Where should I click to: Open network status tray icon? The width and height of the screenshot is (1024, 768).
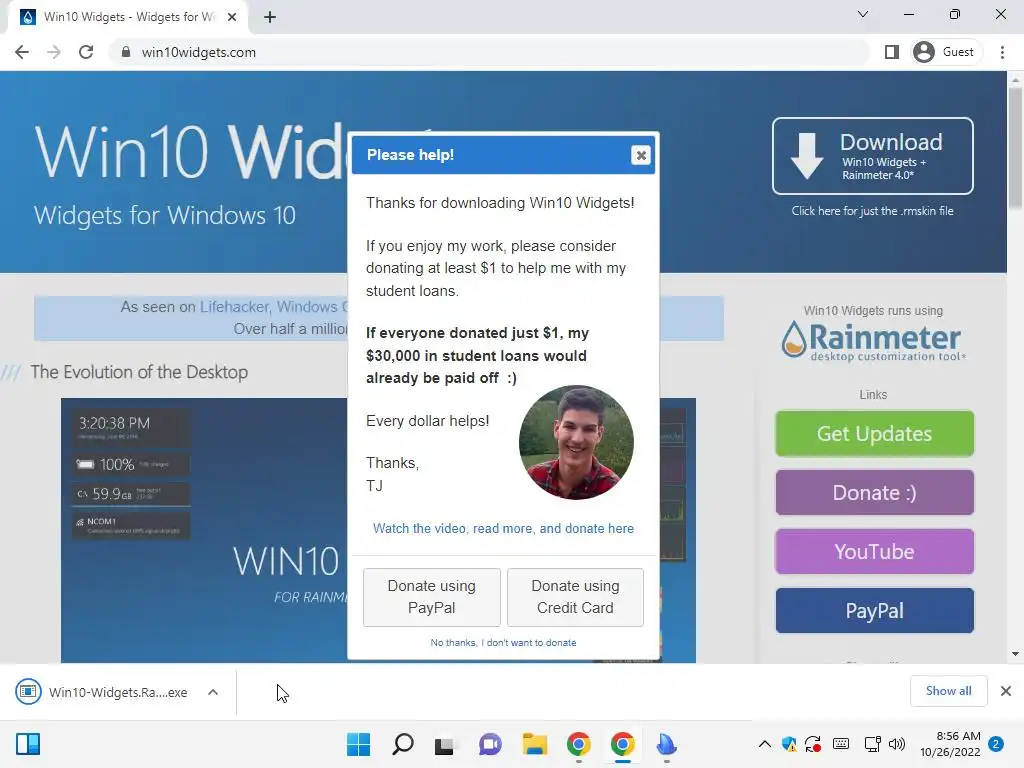coord(872,744)
